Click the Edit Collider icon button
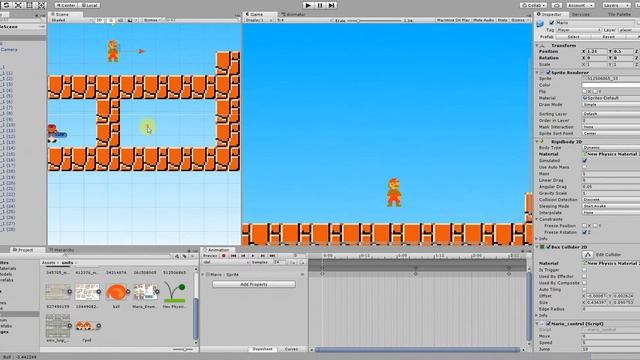Screen dimensions: 640x360 click(x=587, y=255)
